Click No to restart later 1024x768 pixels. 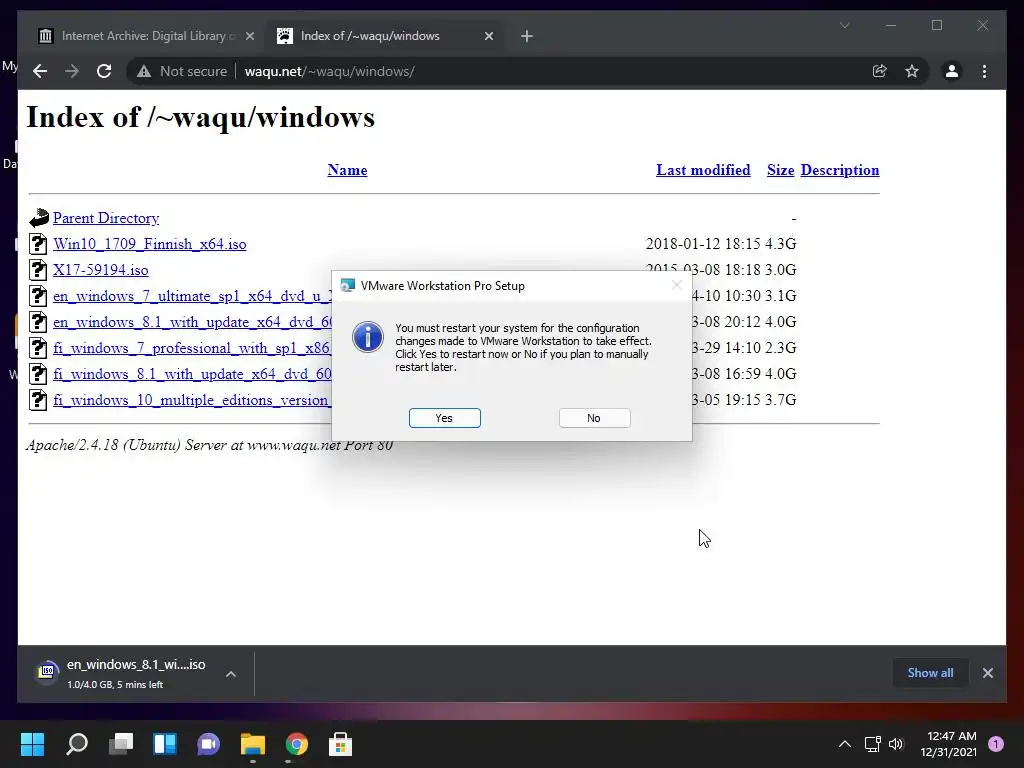click(x=594, y=418)
